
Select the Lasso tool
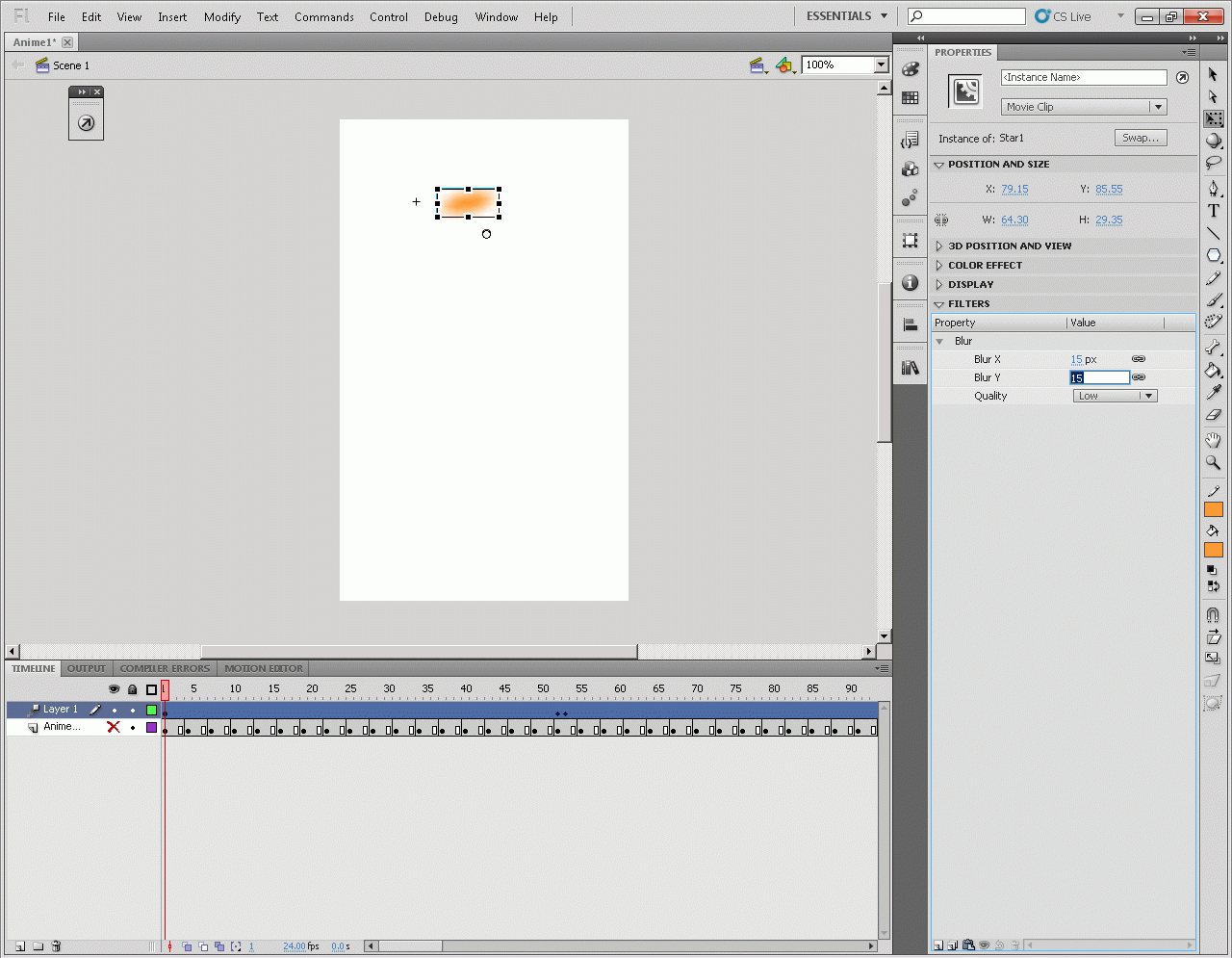[x=1213, y=163]
